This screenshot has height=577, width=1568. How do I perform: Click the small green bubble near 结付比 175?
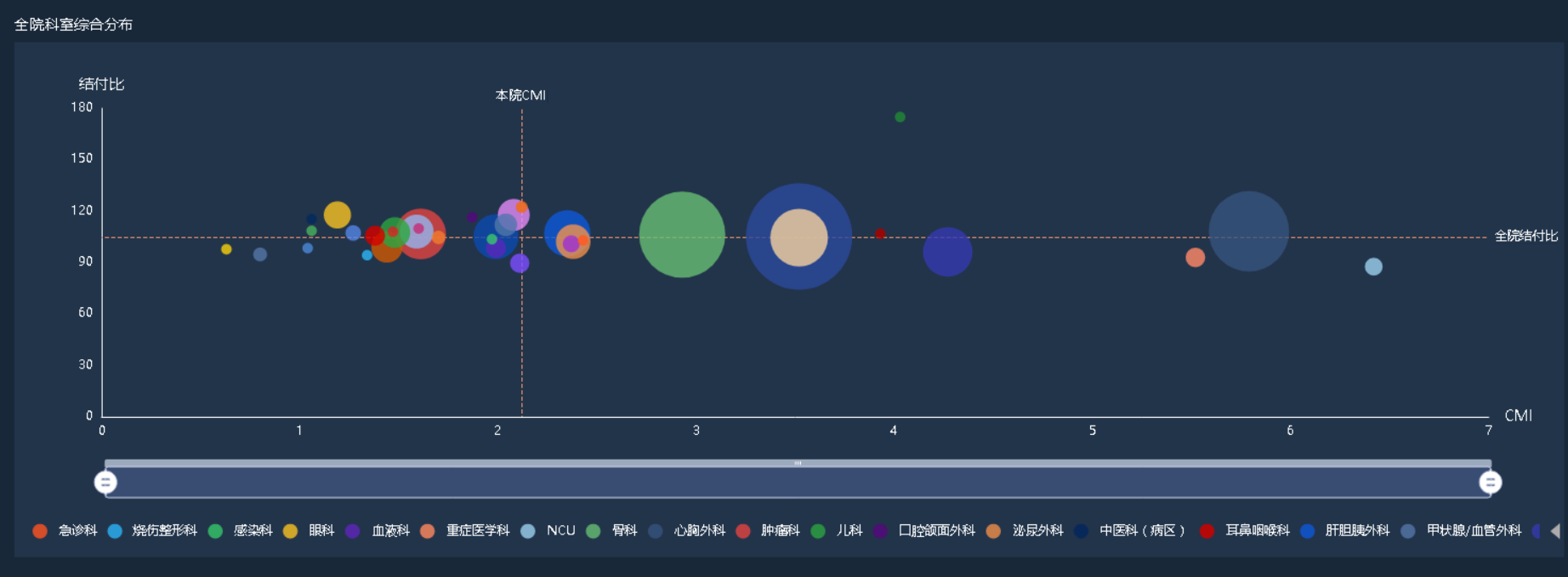pos(900,117)
